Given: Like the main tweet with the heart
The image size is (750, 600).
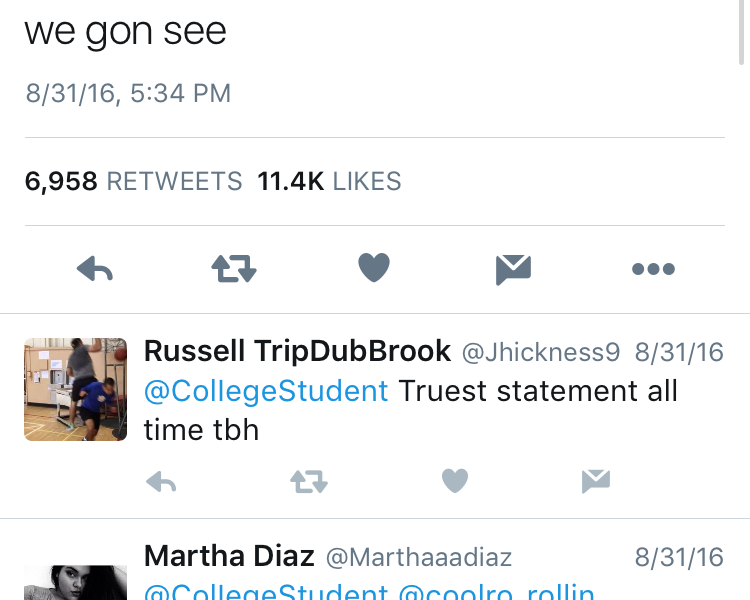Looking at the screenshot, I should click(373, 268).
